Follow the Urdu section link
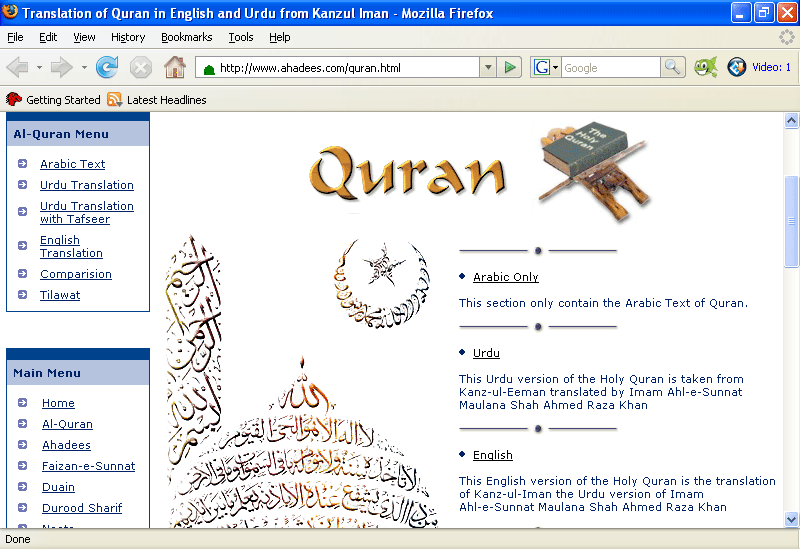The width and height of the screenshot is (800, 549). point(486,353)
